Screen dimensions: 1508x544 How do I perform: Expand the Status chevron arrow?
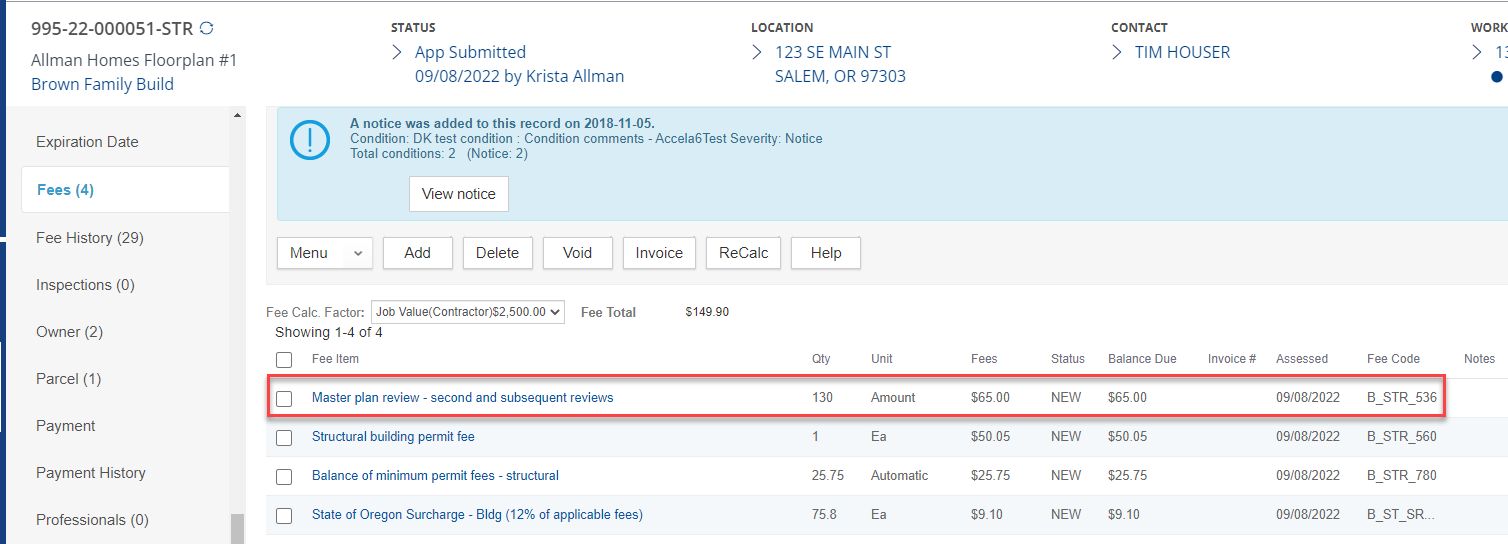pos(397,52)
